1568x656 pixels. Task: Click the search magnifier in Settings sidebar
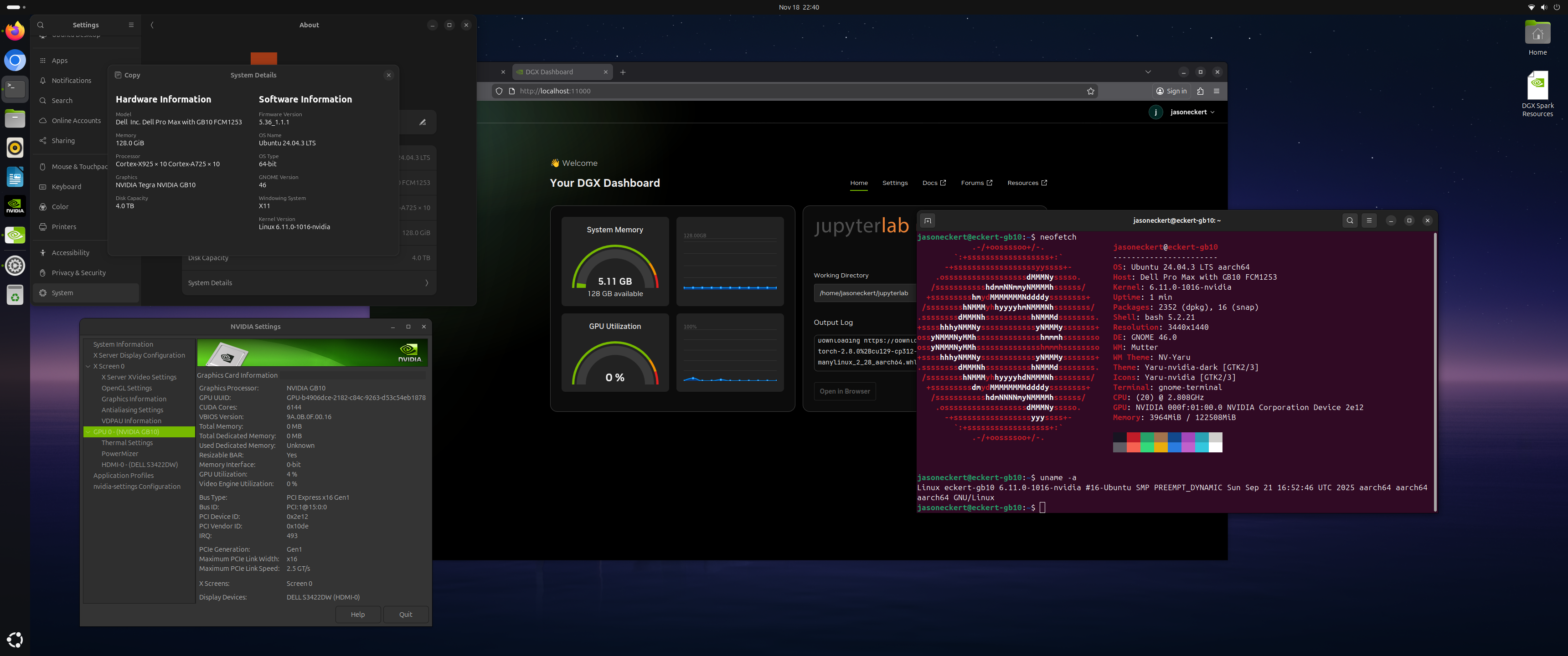[x=40, y=25]
